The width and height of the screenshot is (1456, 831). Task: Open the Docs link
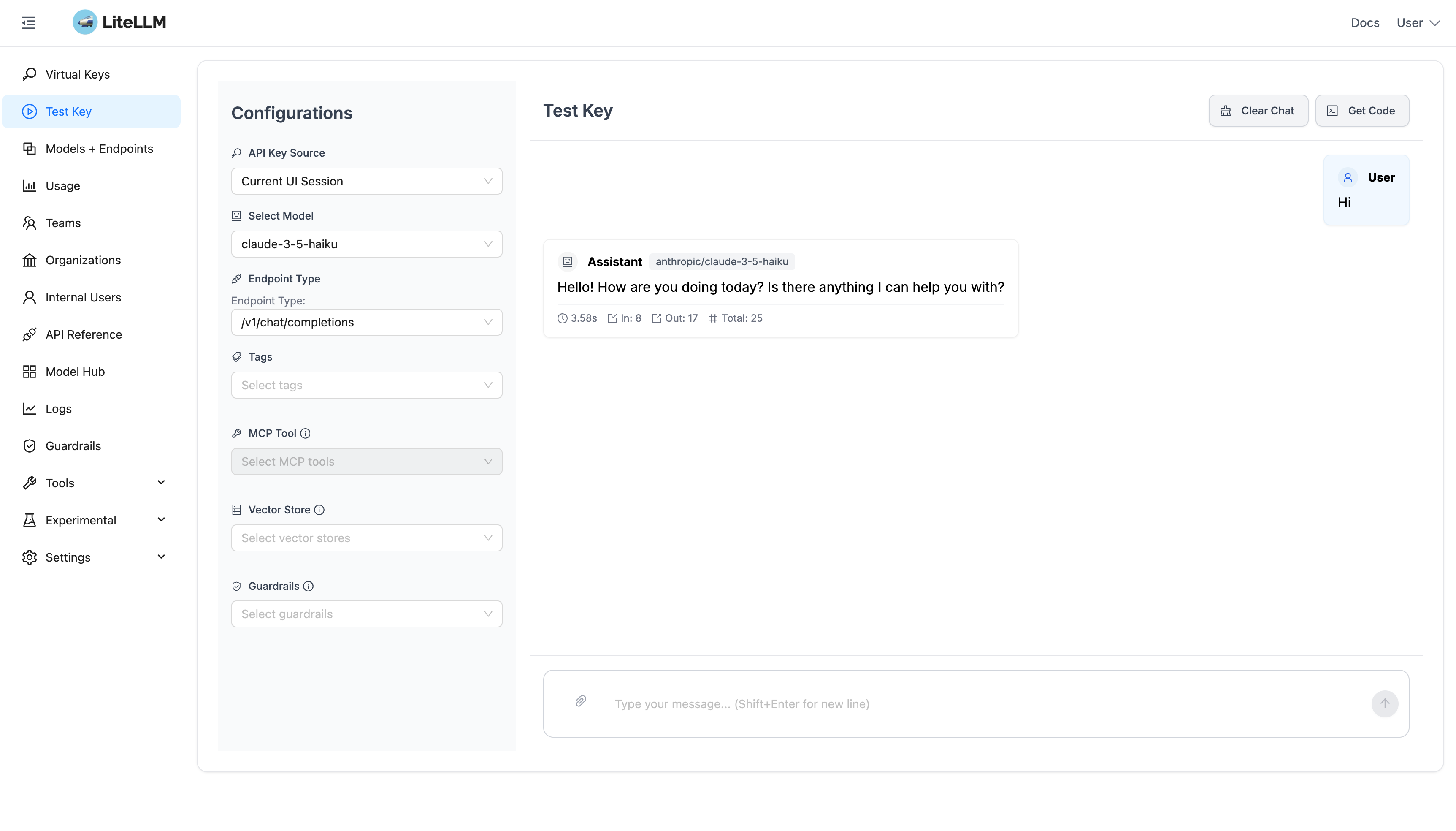[x=1365, y=23]
